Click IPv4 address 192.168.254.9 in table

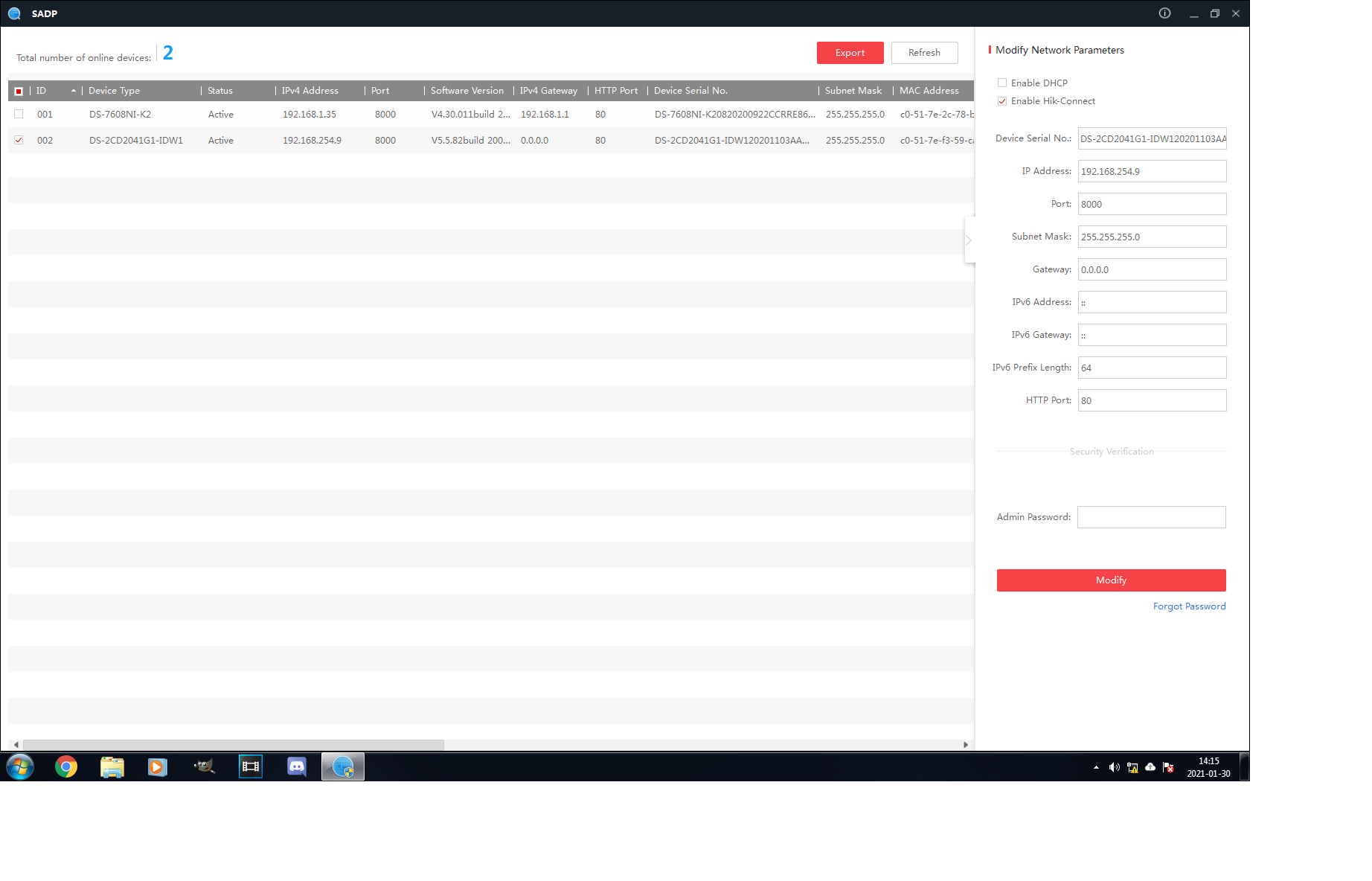pyautogui.click(x=312, y=141)
